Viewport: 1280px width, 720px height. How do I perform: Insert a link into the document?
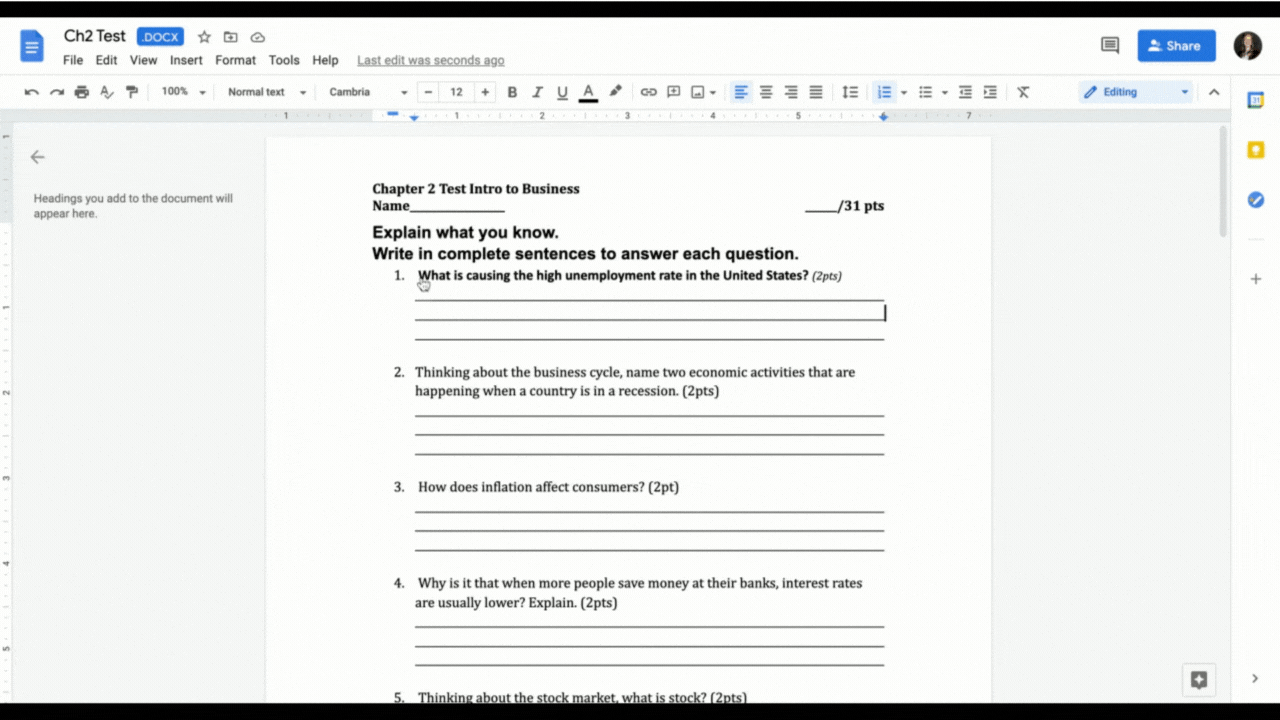pyautogui.click(x=648, y=91)
